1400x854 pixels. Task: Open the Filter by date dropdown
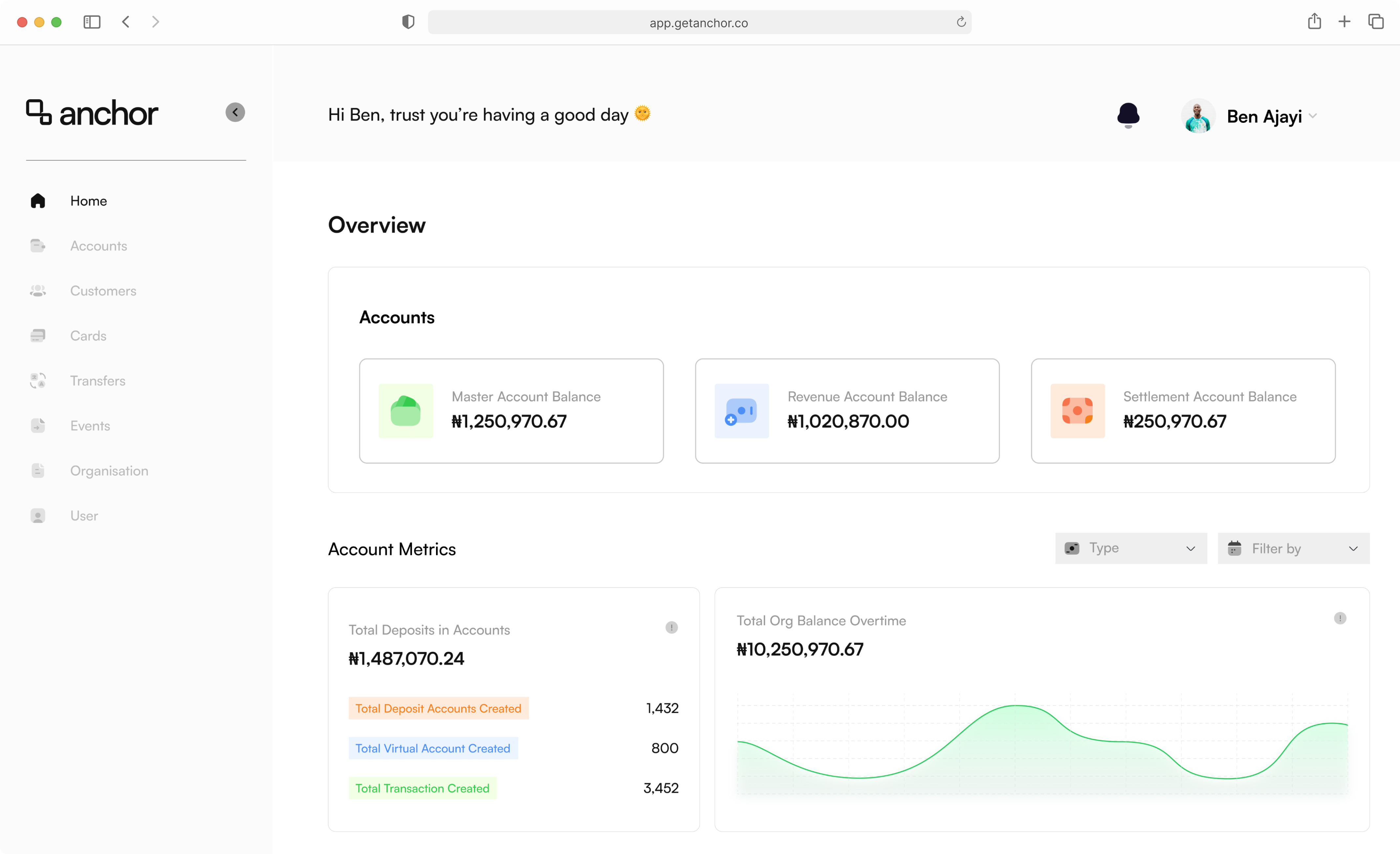[x=1293, y=548]
